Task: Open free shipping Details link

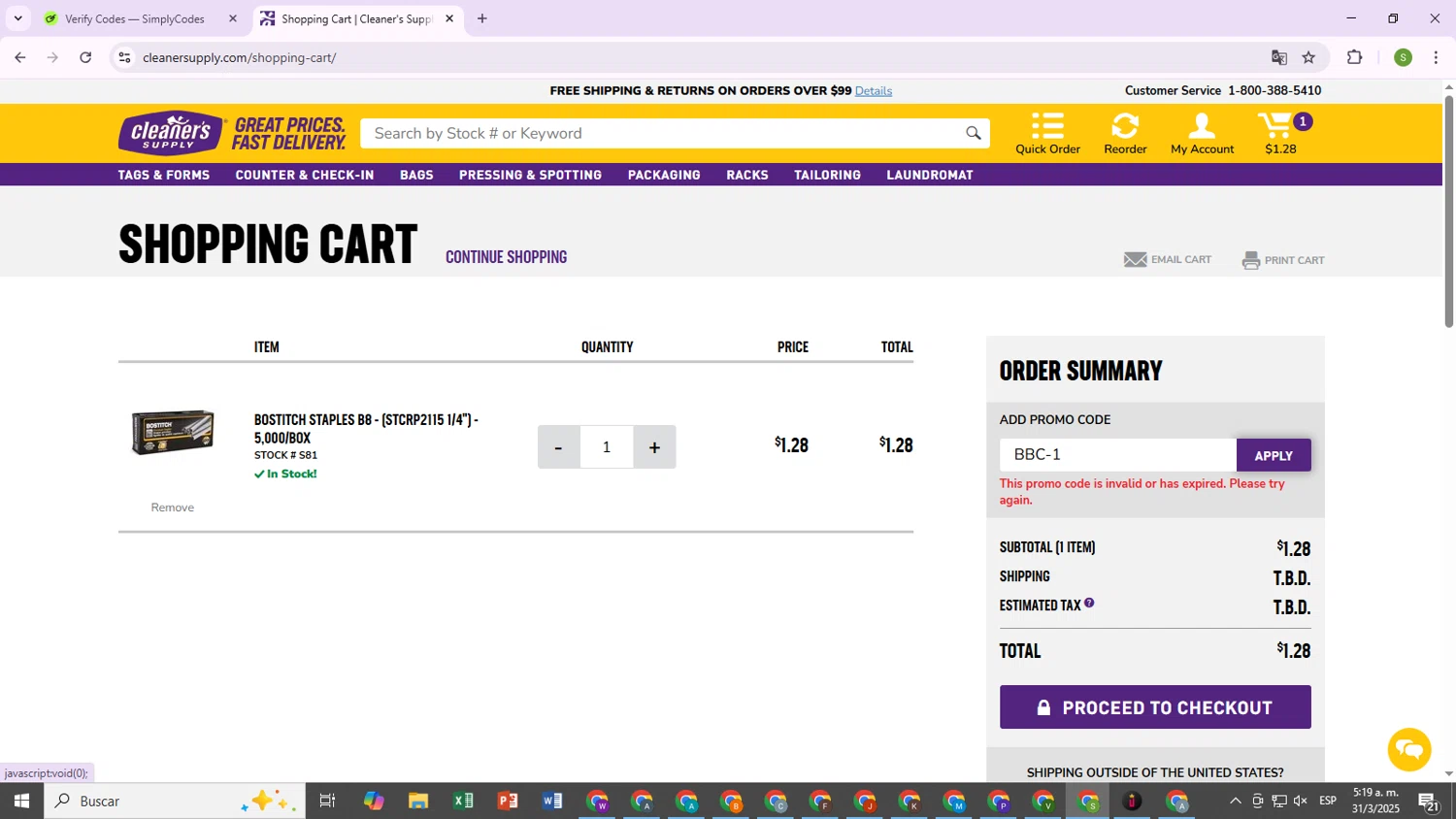Action: [874, 90]
